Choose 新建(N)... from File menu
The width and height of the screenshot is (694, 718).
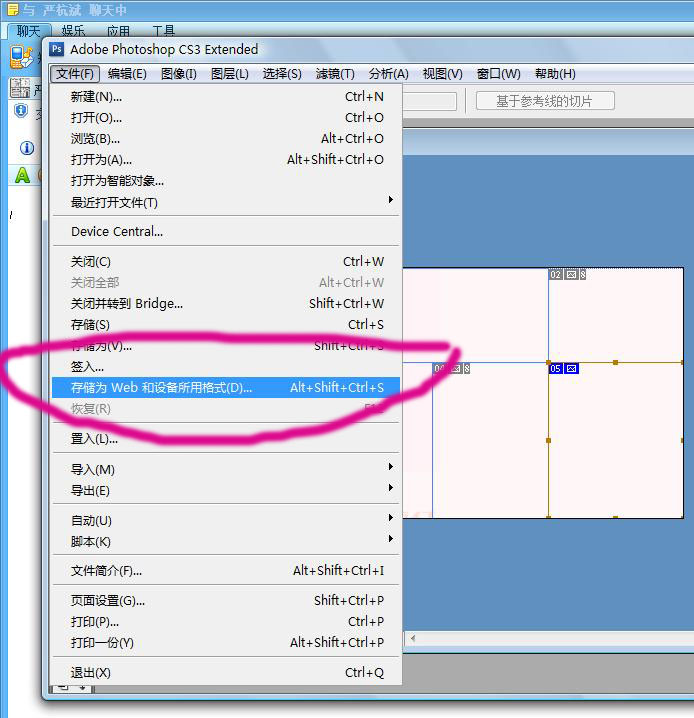(x=226, y=97)
